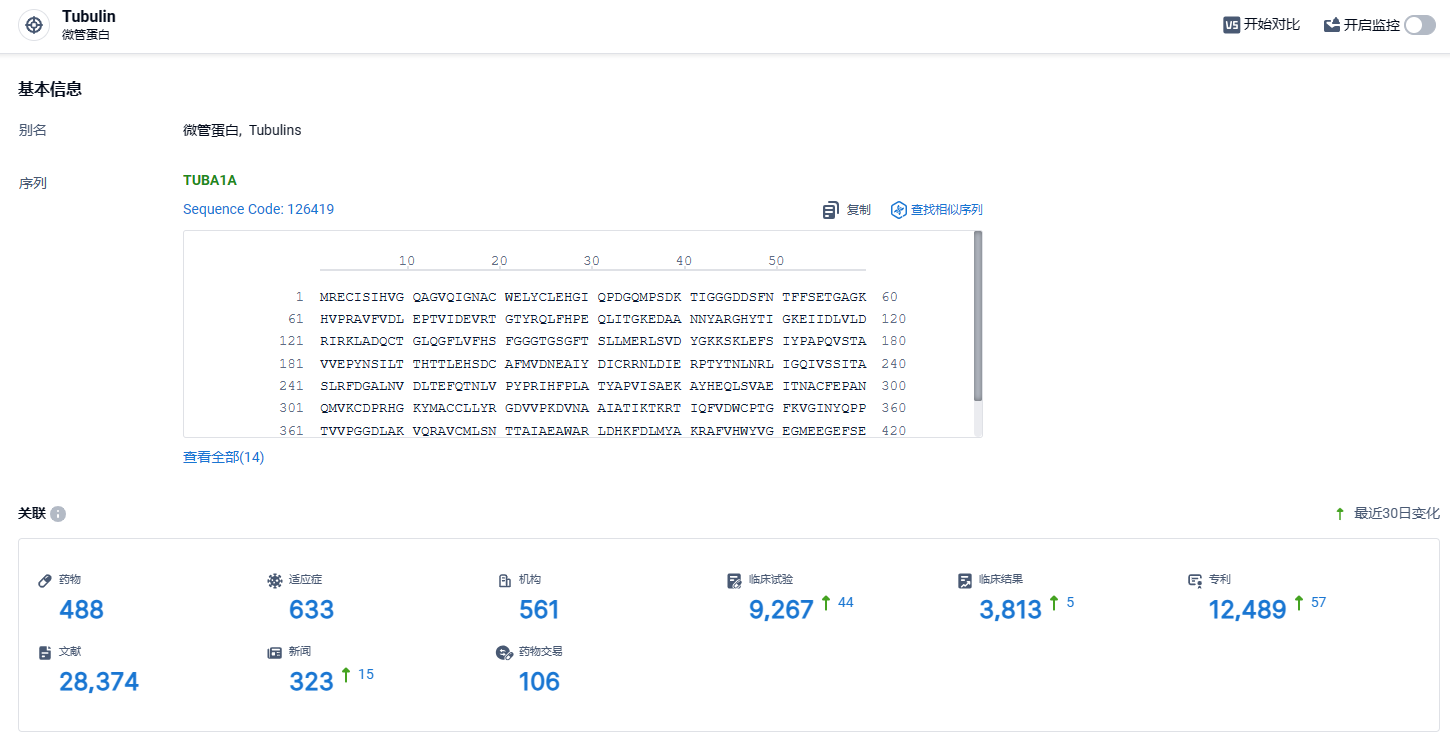Click the patent icon beside 专利
Image resolution: width=1450 pixels, height=741 pixels.
point(1195,580)
